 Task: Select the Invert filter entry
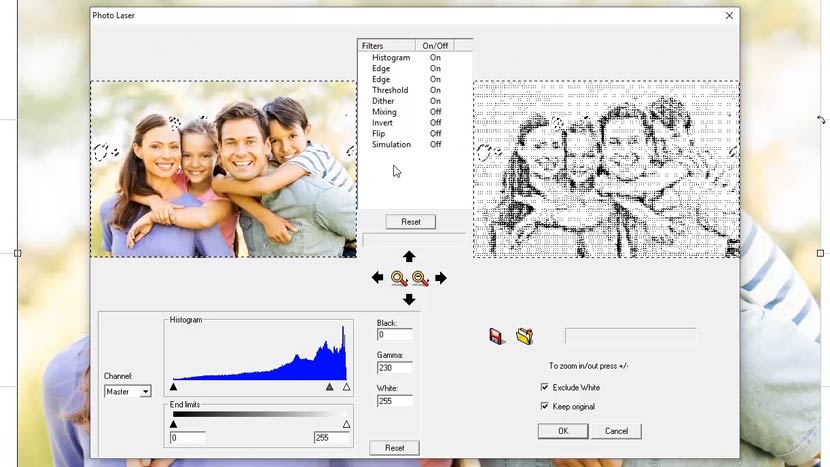[383, 123]
